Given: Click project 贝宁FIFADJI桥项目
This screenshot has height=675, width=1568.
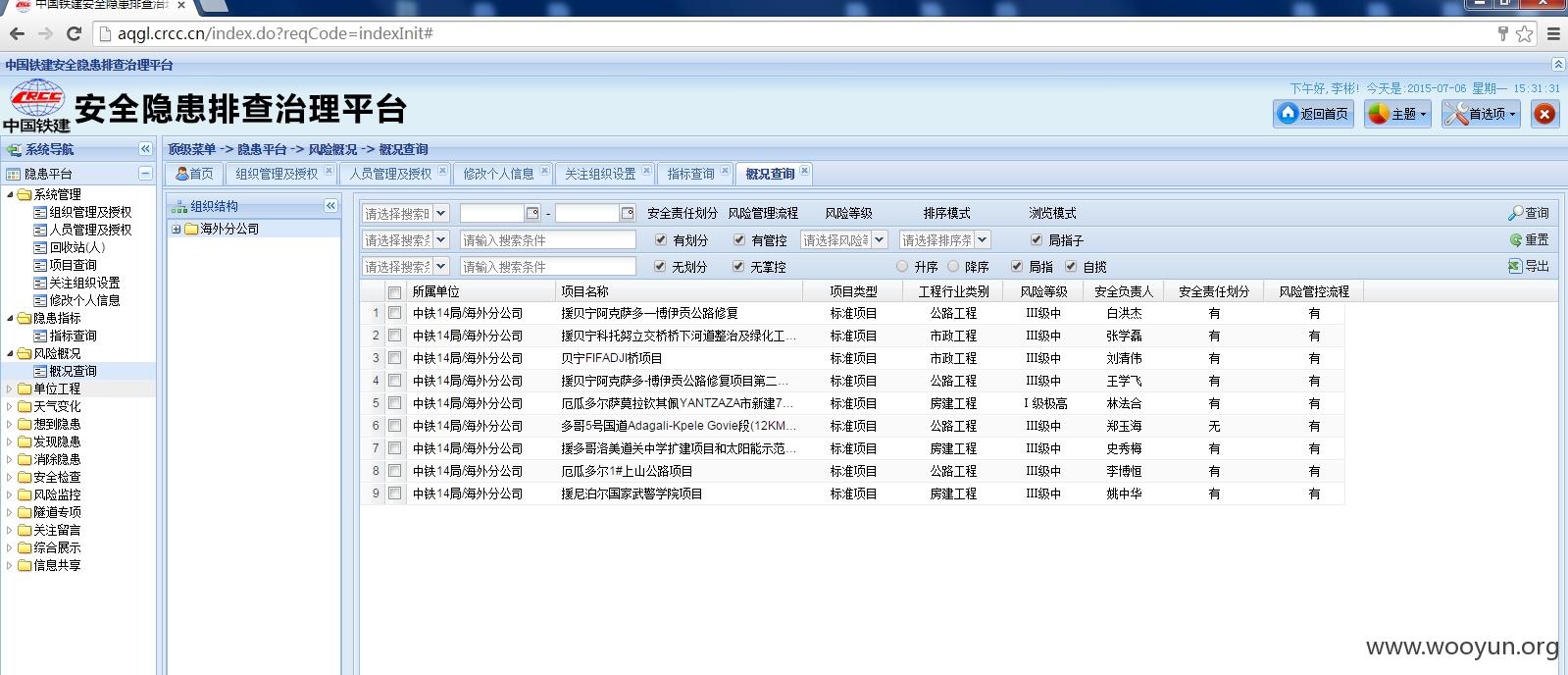Looking at the screenshot, I should click(x=611, y=358).
